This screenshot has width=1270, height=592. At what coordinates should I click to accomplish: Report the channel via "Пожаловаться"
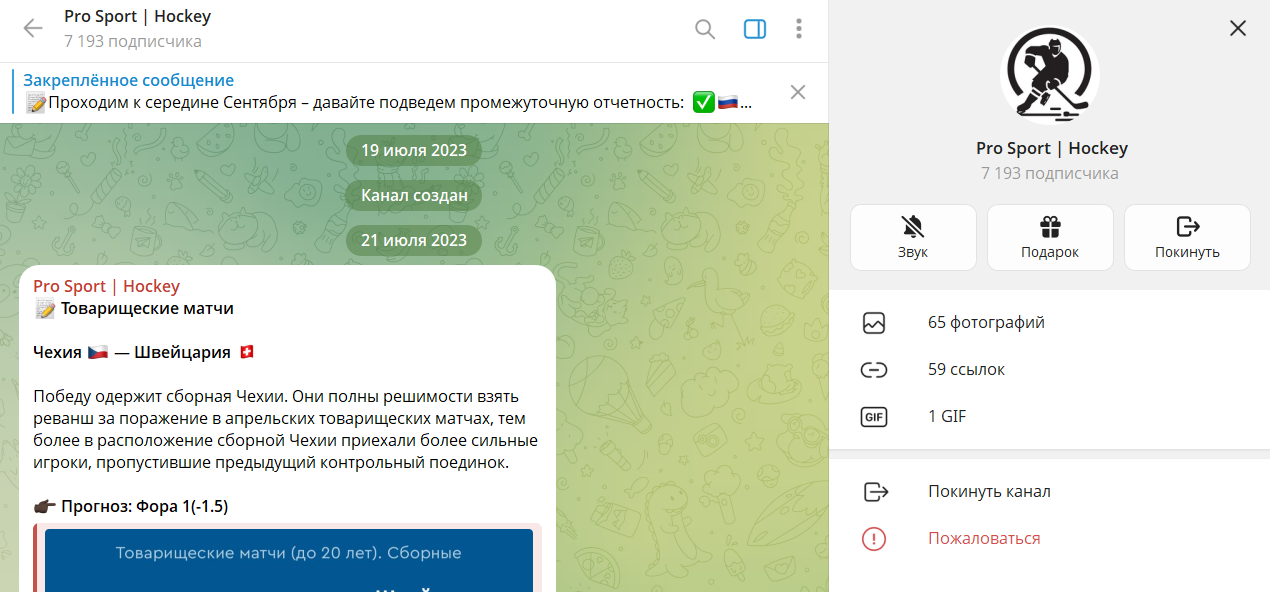click(1050, 539)
